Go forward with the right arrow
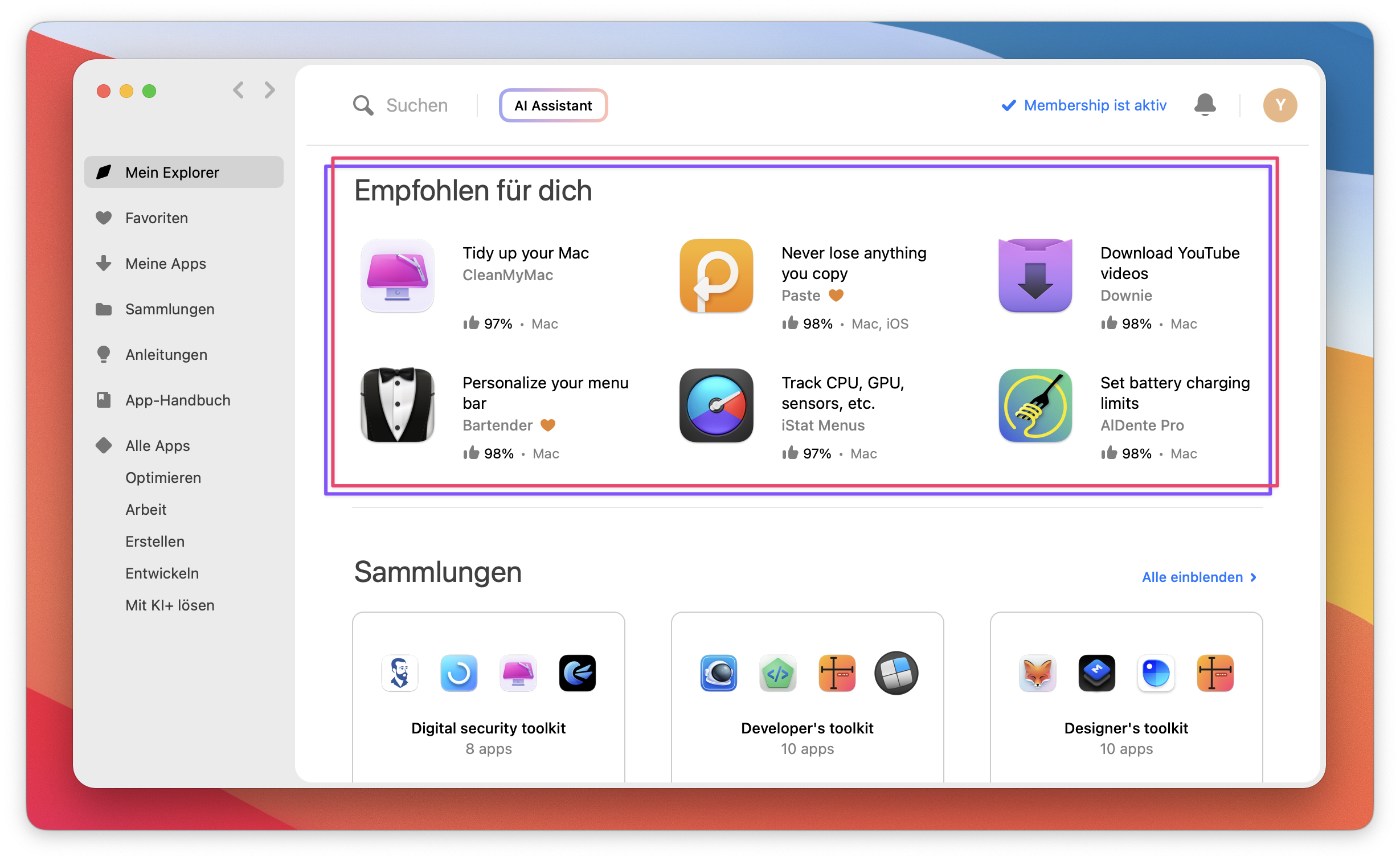Viewport: 1400px width, 861px height. coord(270,90)
